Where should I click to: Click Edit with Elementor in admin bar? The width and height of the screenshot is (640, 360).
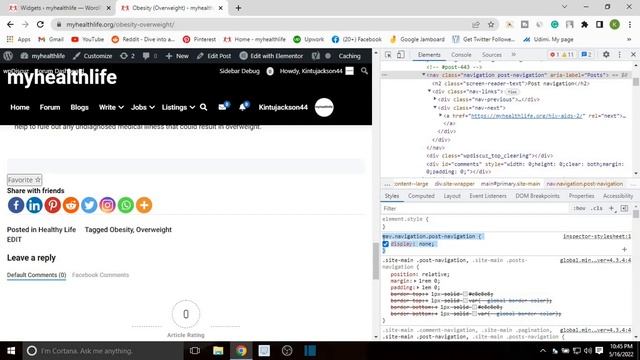pyautogui.click(x=271, y=56)
